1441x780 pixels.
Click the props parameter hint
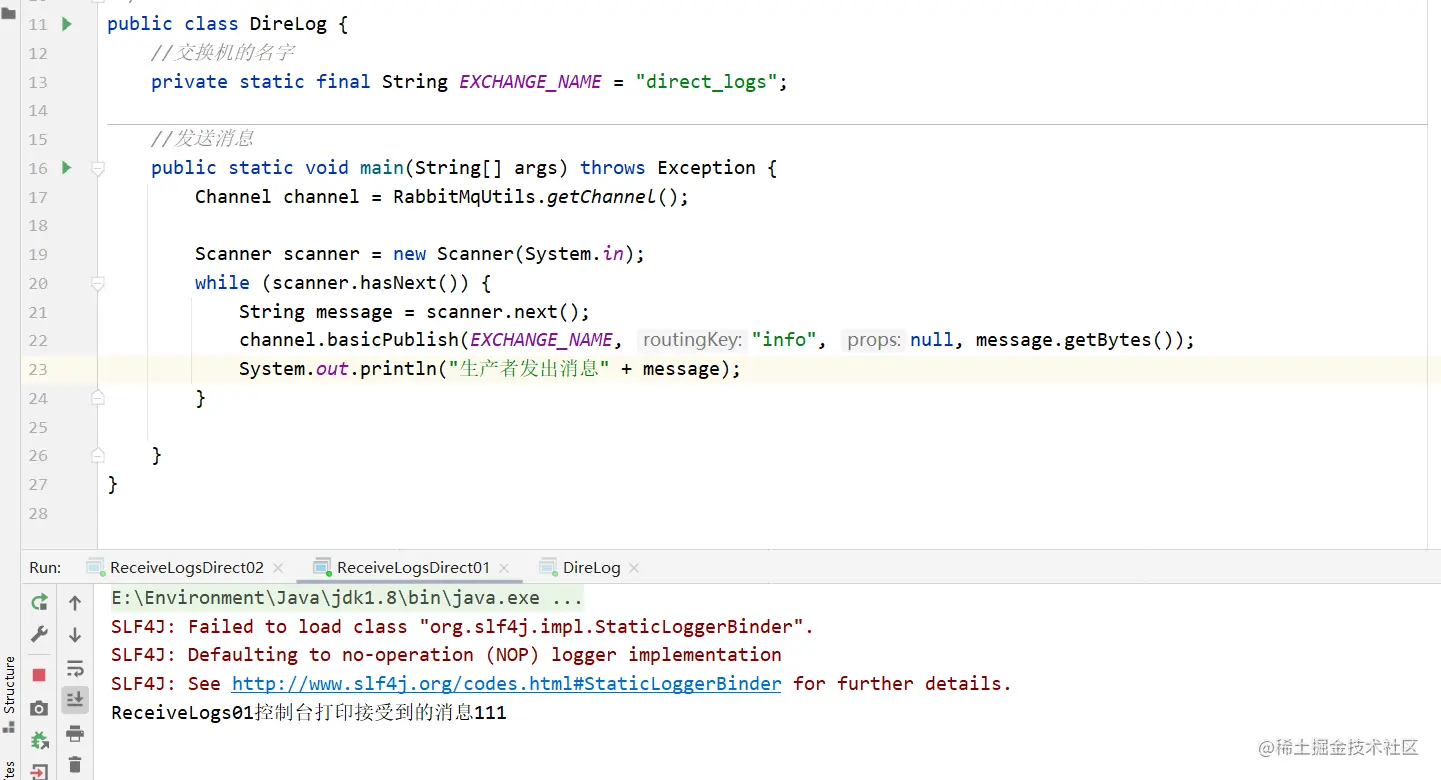(x=874, y=340)
